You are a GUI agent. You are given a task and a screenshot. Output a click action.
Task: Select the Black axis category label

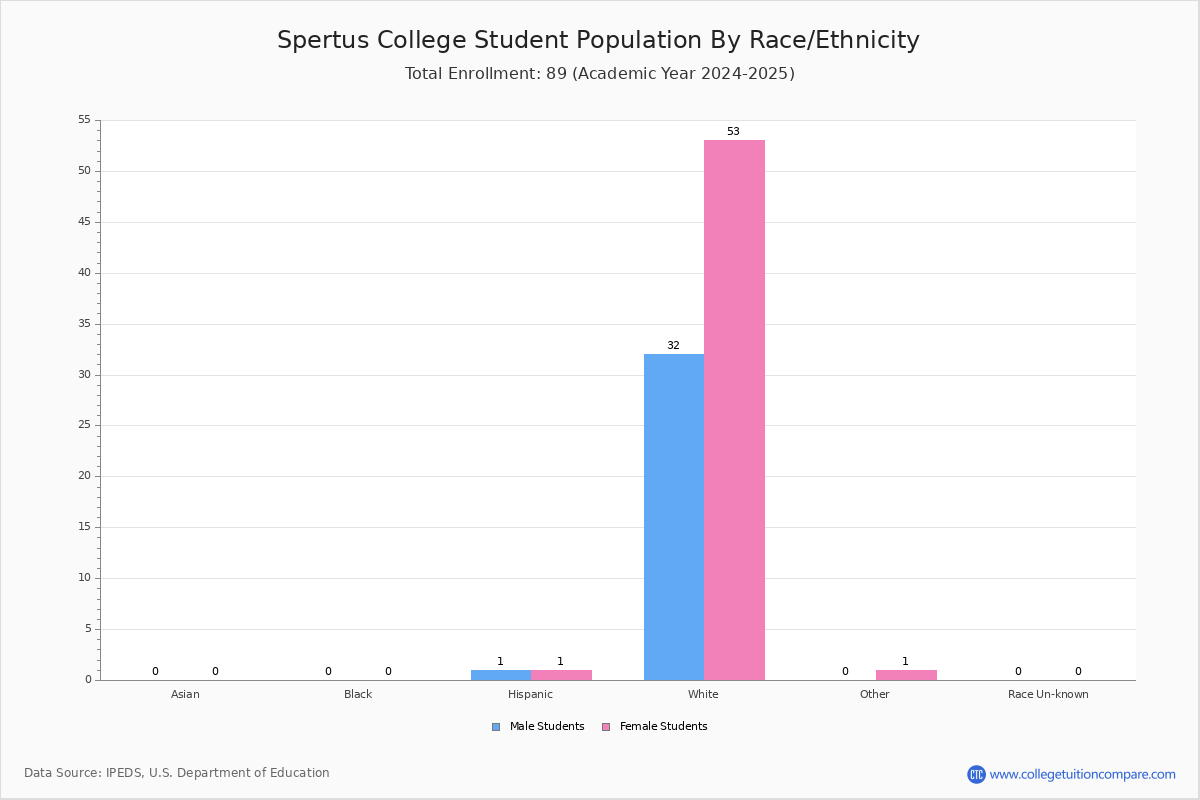358,694
